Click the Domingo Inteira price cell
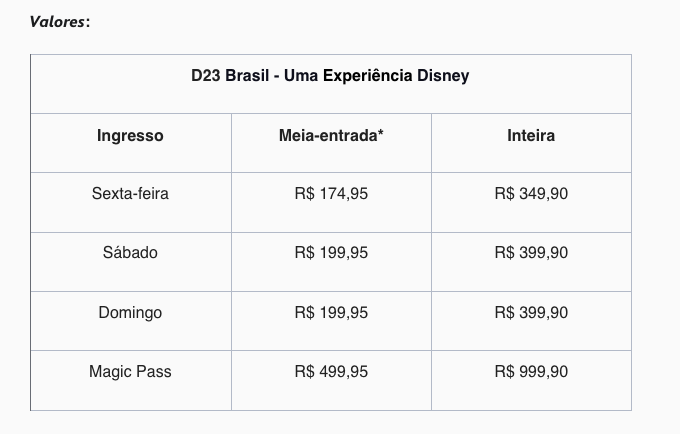680x434 pixels. point(531,313)
